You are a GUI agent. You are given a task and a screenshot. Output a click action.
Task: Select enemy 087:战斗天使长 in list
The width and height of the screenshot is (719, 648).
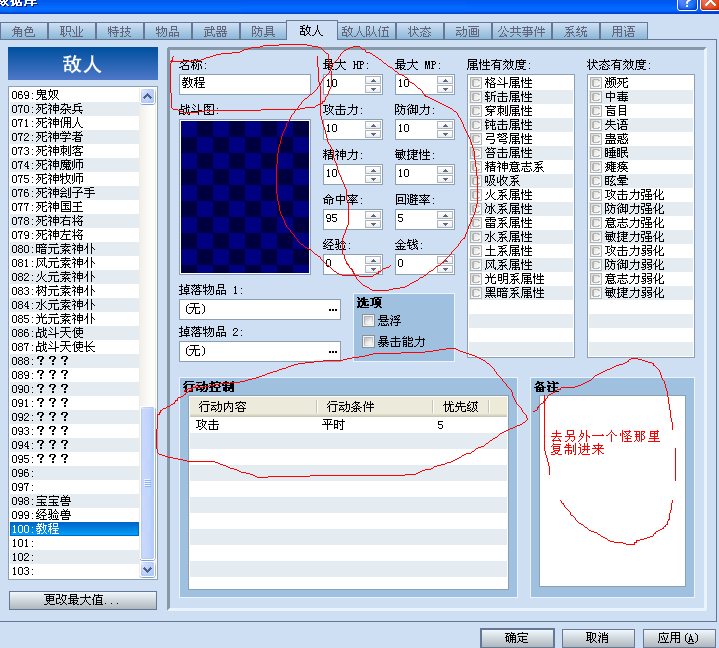click(x=74, y=347)
